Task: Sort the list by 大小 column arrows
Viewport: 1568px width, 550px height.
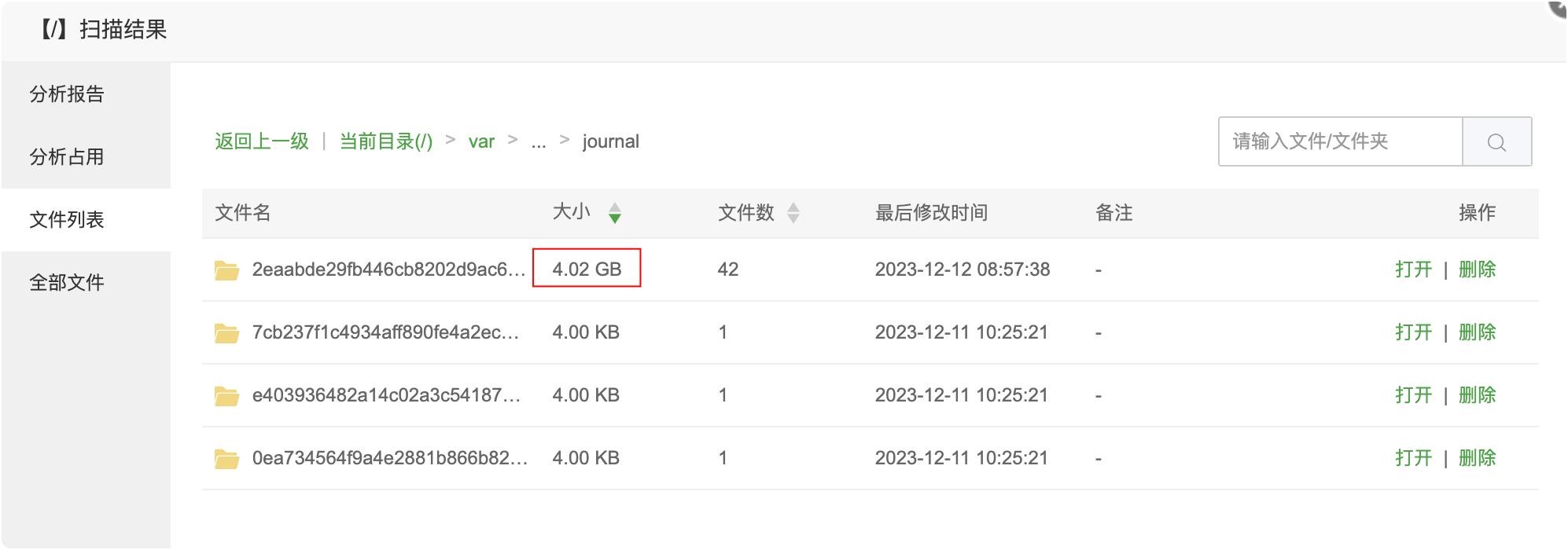Action: (615, 213)
